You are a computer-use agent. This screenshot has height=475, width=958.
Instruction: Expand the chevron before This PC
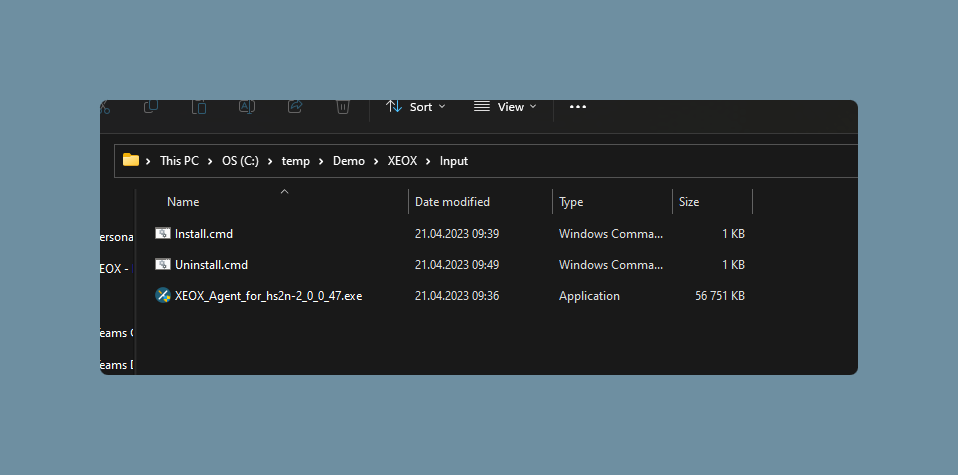148,161
